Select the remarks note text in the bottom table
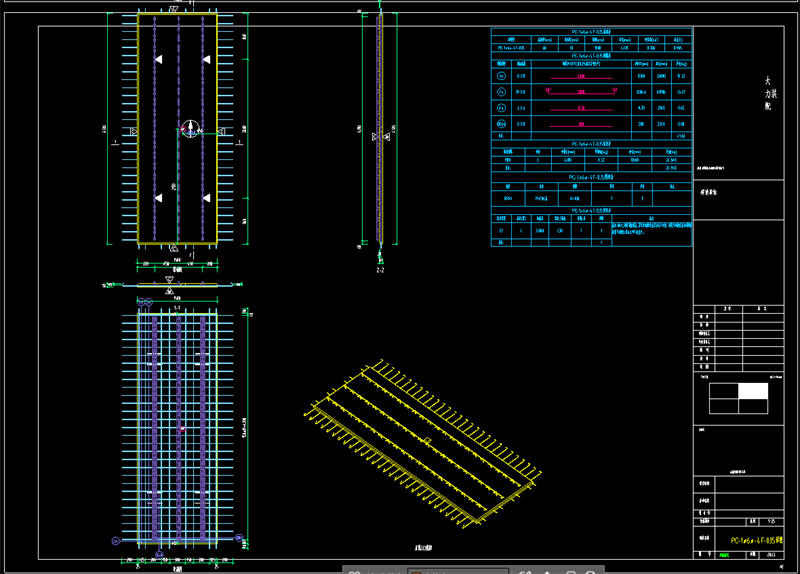 [x=652, y=229]
